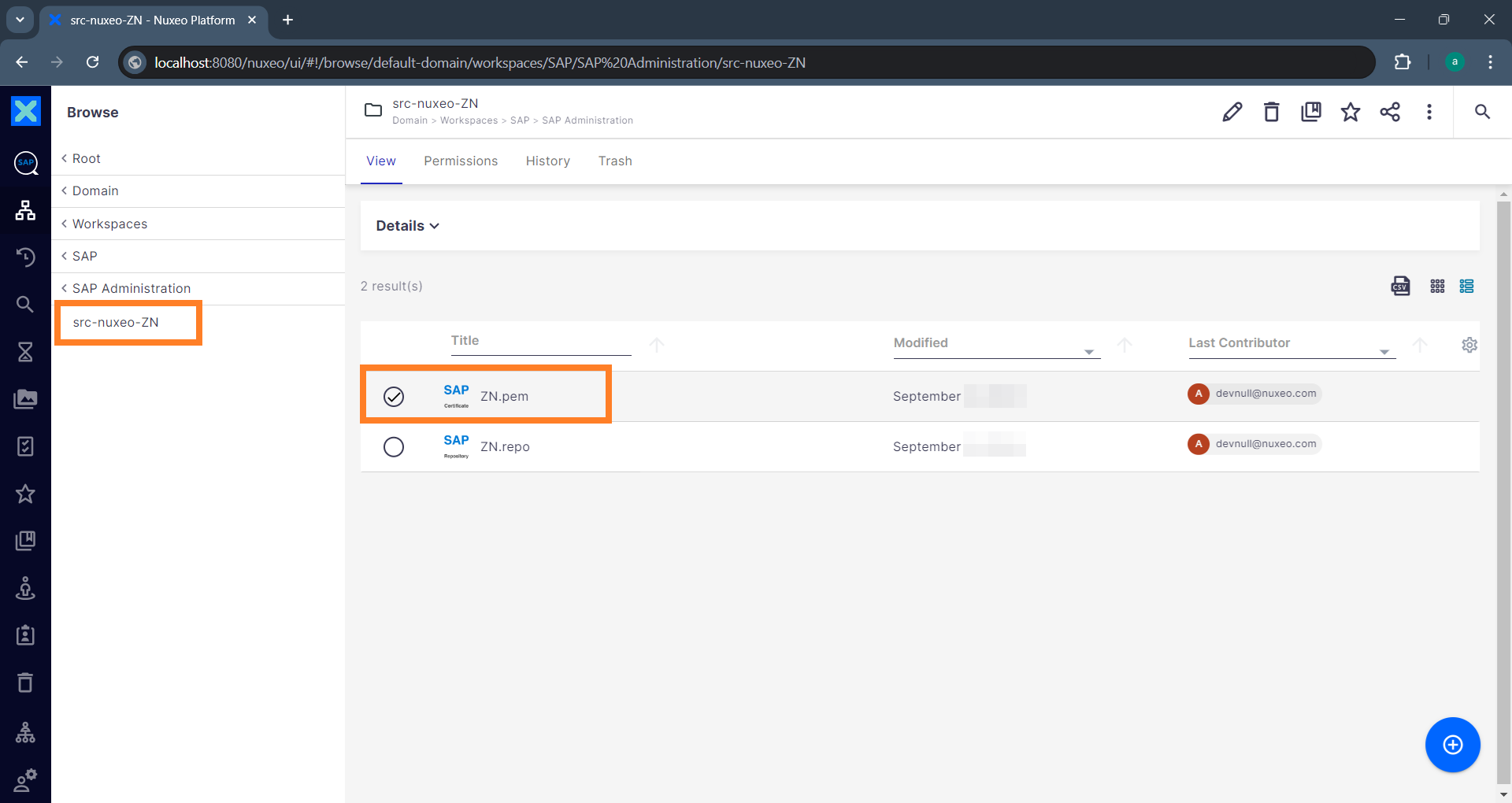The width and height of the screenshot is (1512, 803).
Task: Open the header search magnifier
Action: (1482, 112)
